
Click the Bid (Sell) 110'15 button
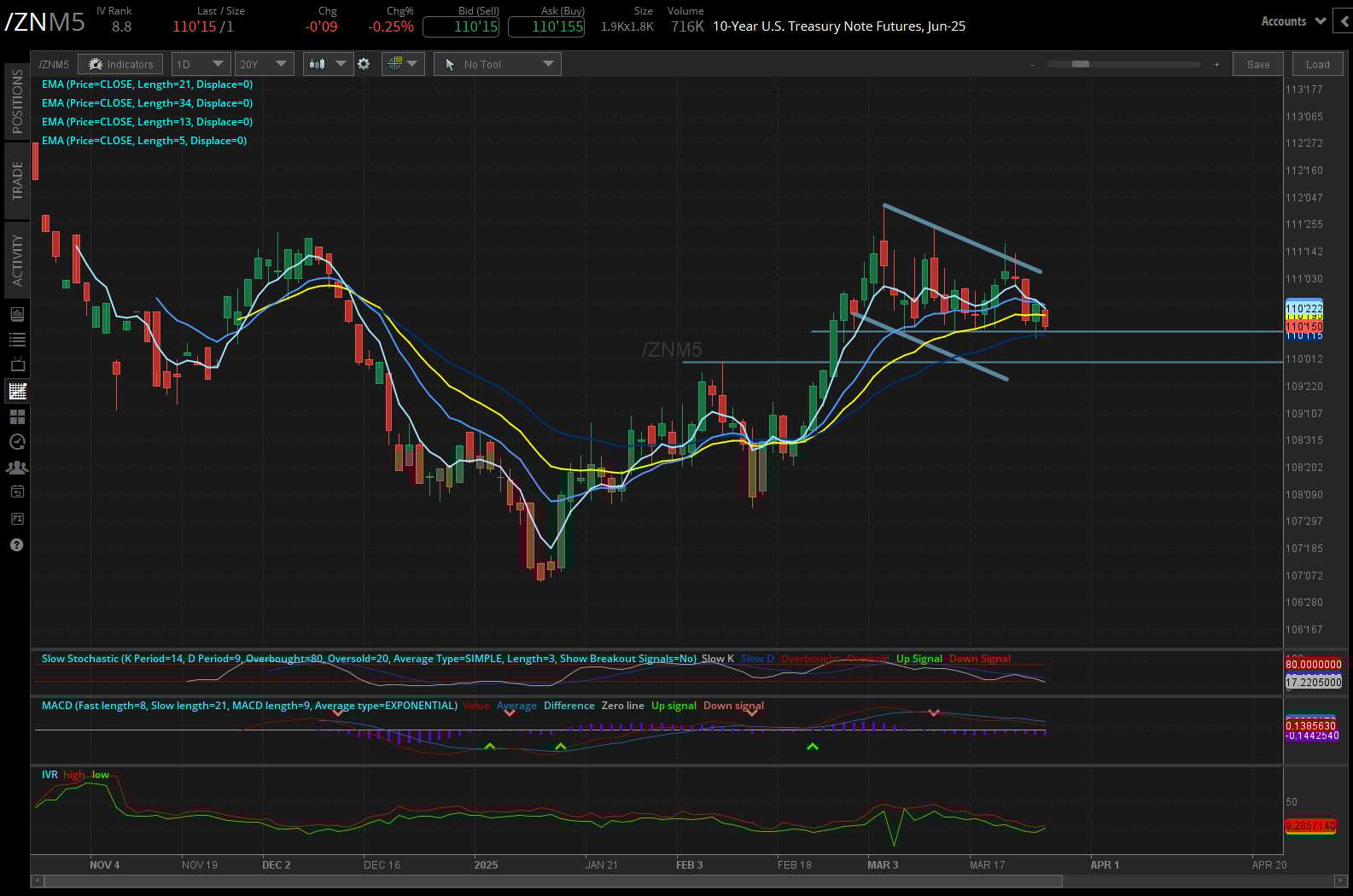[461, 26]
